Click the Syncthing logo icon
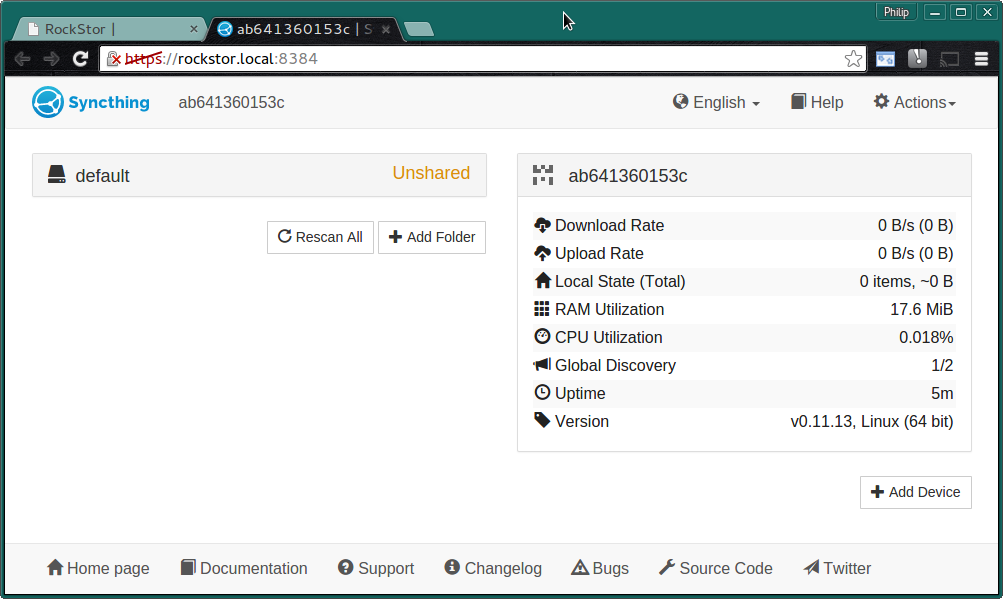This screenshot has height=599, width=1003. [x=47, y=102]
